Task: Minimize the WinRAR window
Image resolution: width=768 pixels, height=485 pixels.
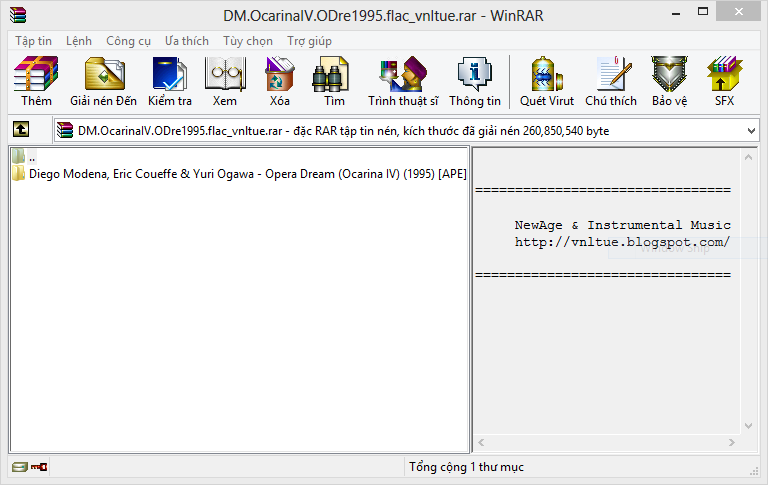Action: 676,14
